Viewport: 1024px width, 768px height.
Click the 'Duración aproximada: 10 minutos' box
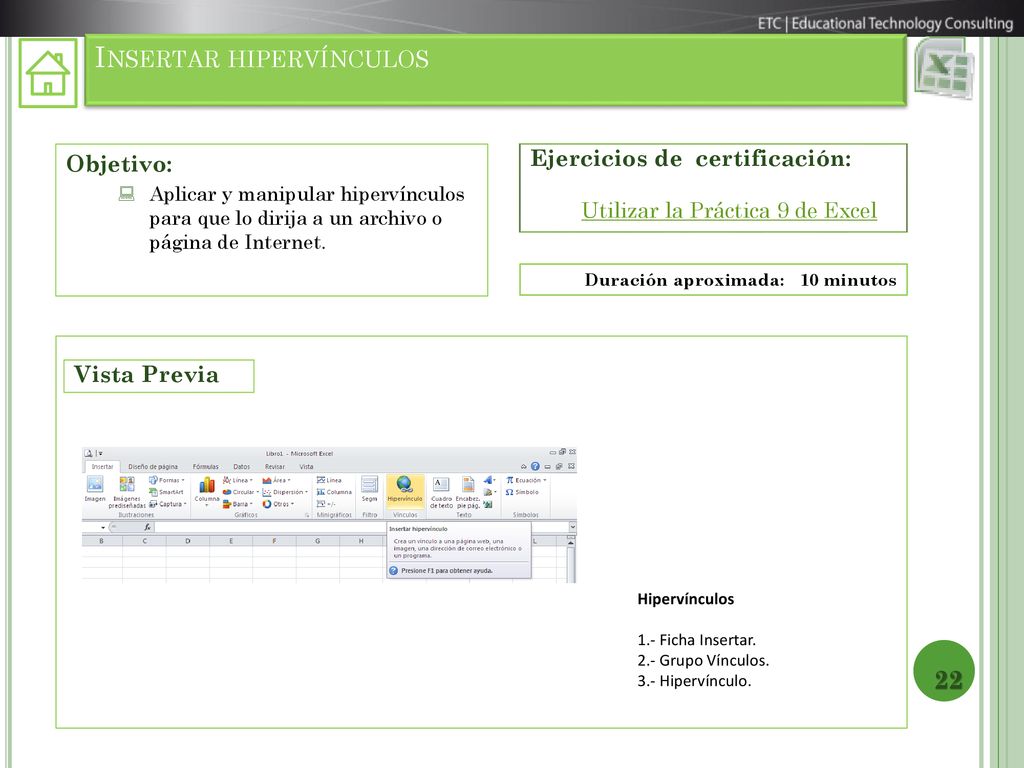[x=713, y=280]
